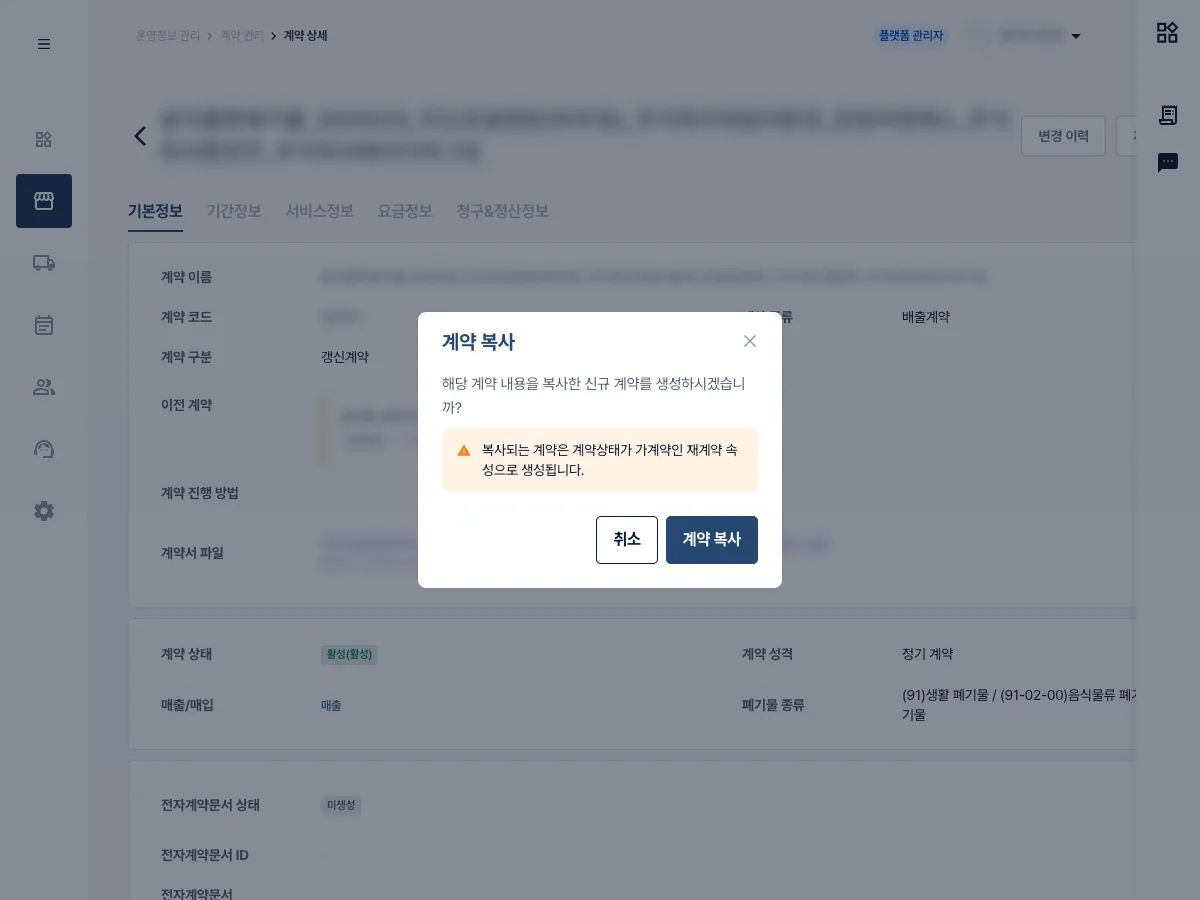
Task: Switch to the 요금정보 tab
Action: [405, 211]
